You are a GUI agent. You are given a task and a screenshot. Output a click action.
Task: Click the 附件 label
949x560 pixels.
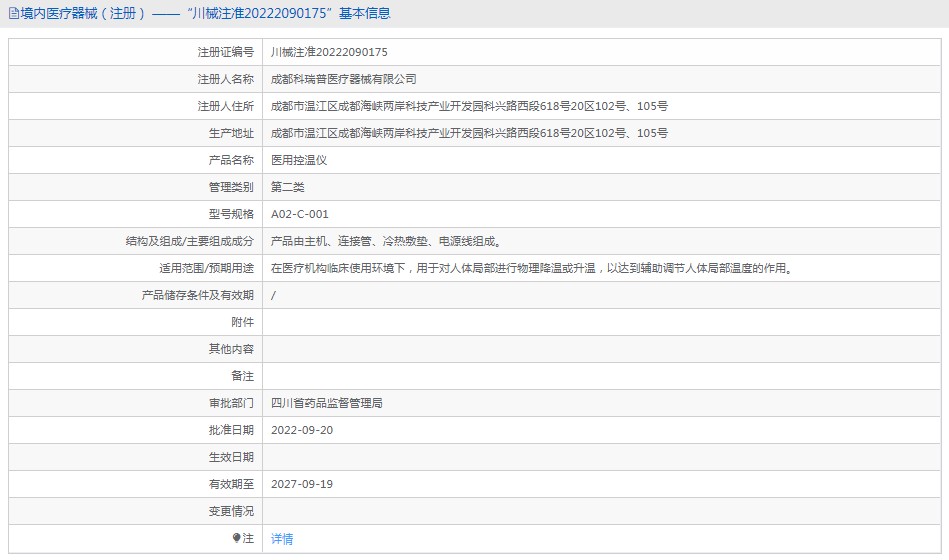tap(243, 322)
